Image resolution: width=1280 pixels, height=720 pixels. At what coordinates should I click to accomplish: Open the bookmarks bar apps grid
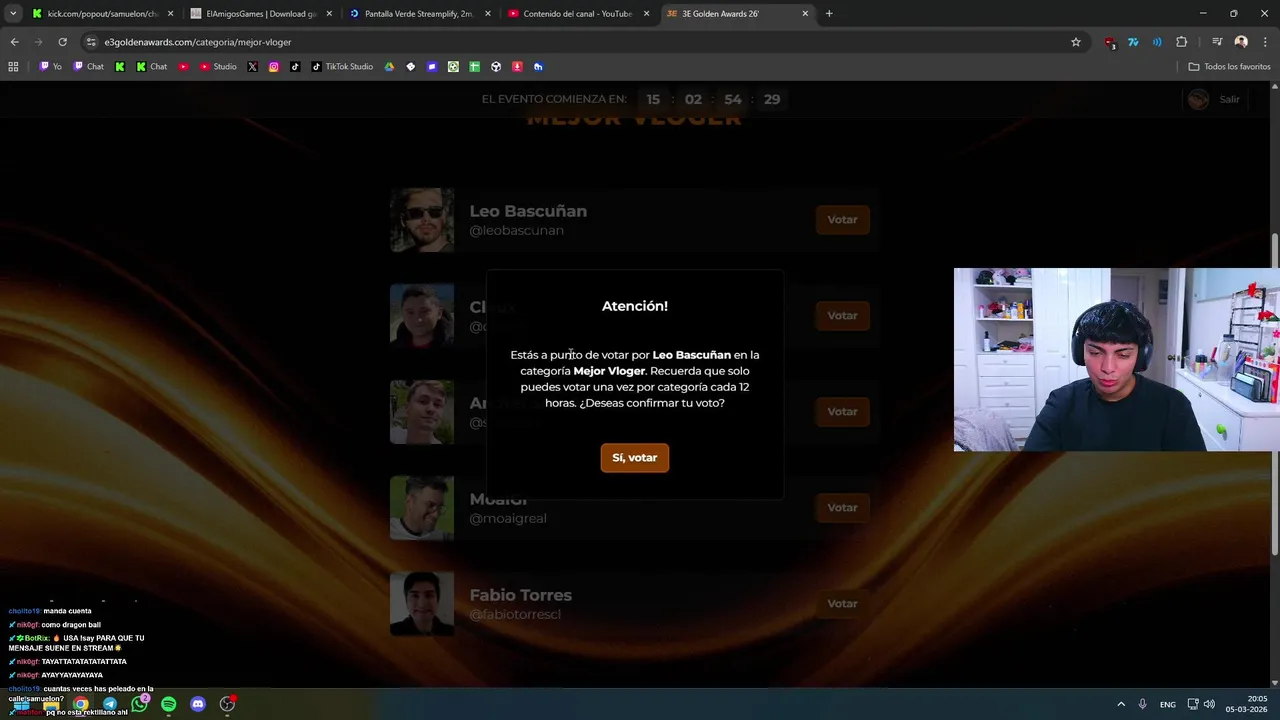click(13, 67)
